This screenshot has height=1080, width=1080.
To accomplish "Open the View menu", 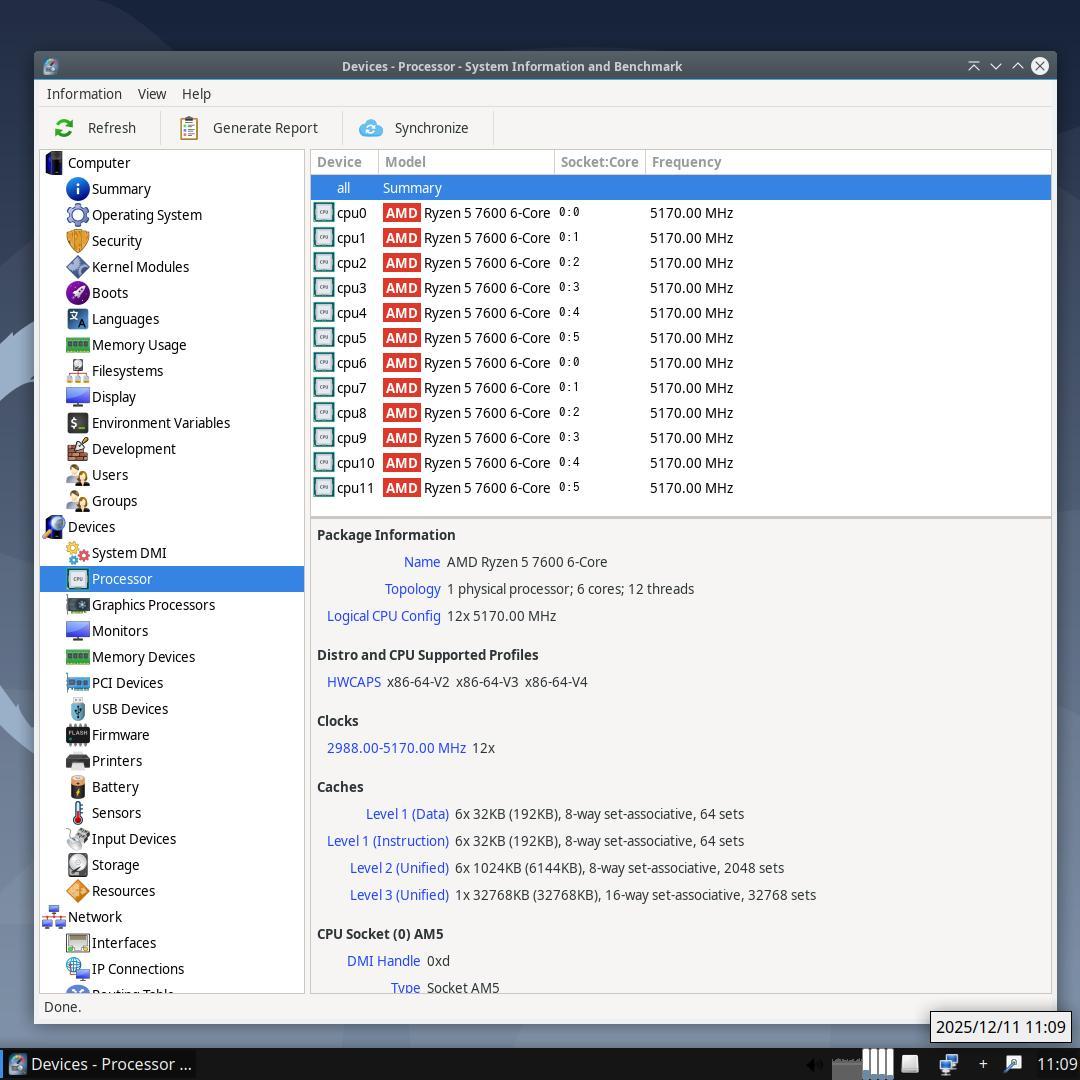I will [x=152, y=94].
